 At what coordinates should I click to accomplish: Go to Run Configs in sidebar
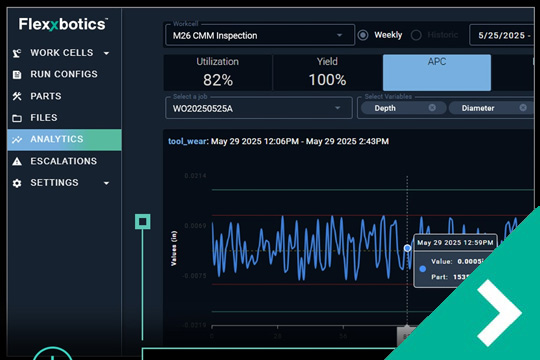(64, 74)
